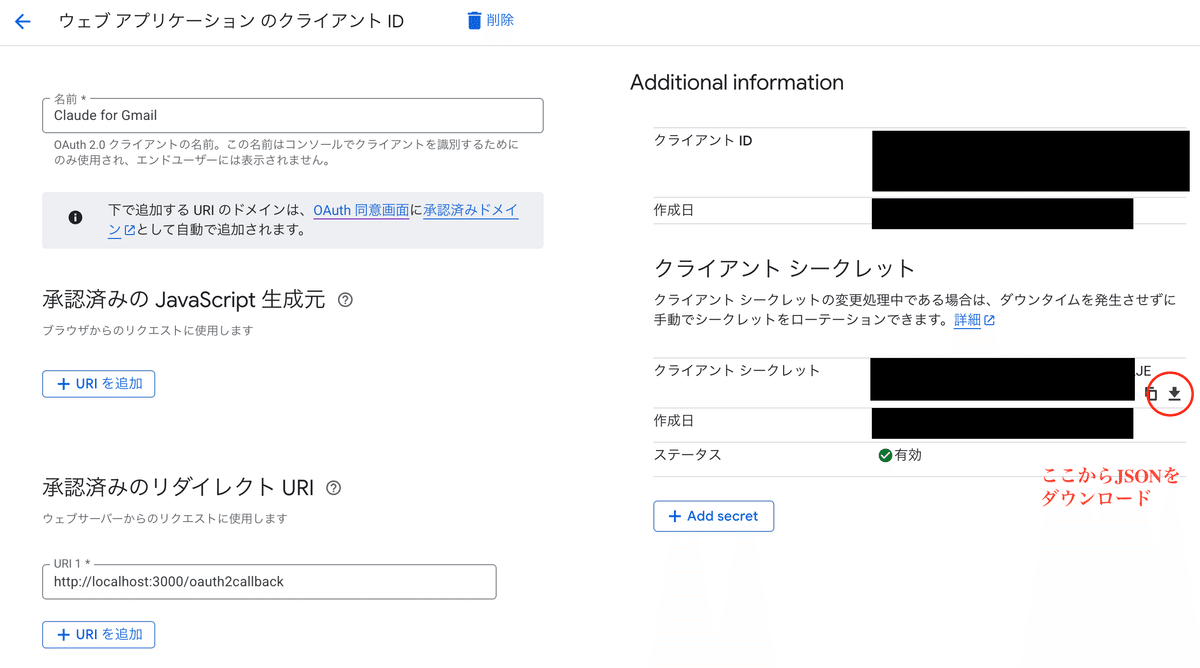Click the redacted クライアント ID value
The width and height of the screenshot is (1200, 668).
1029,160
